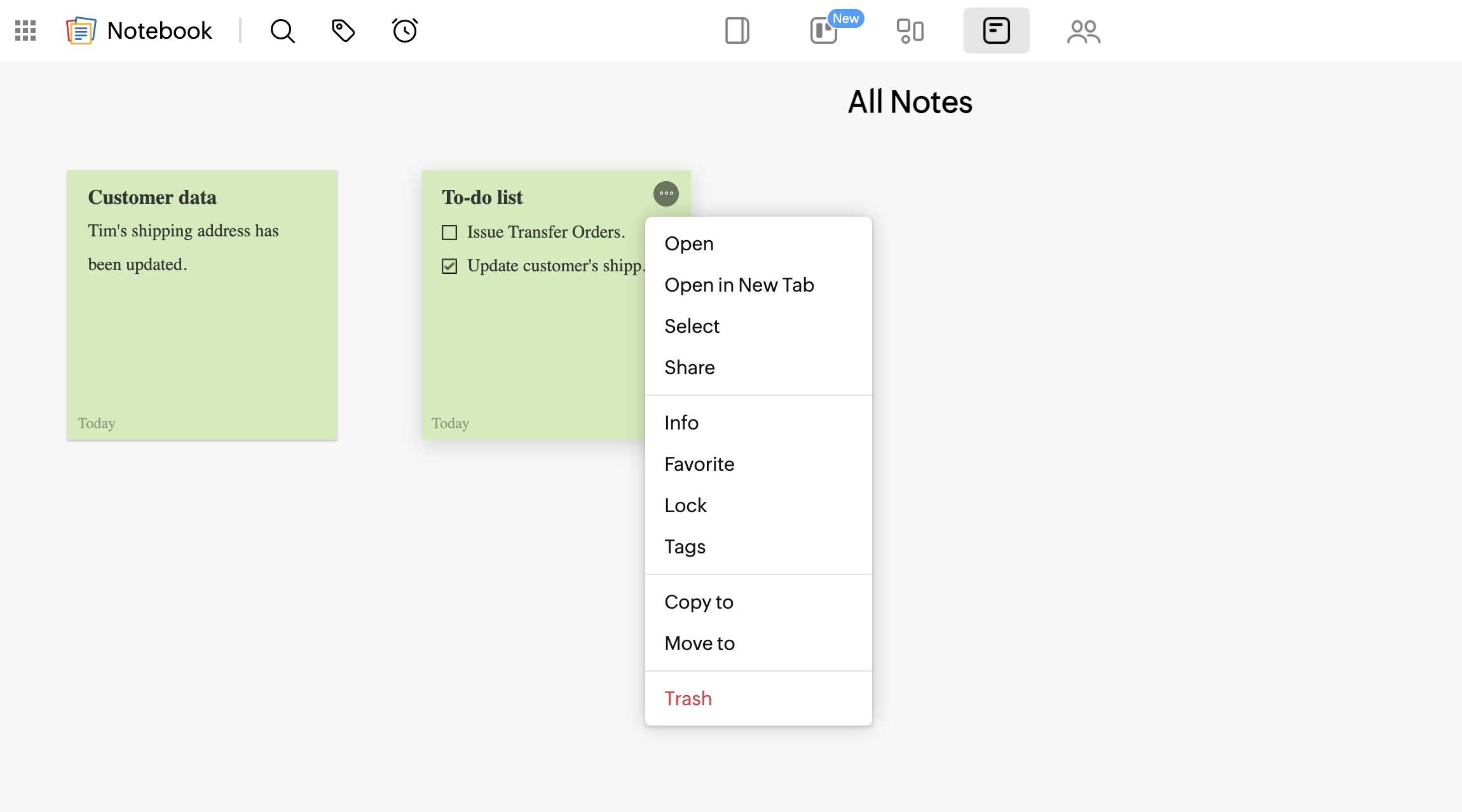The image size is (1462, 812).
Task: Open the Customer data note card
Action: 202,305
